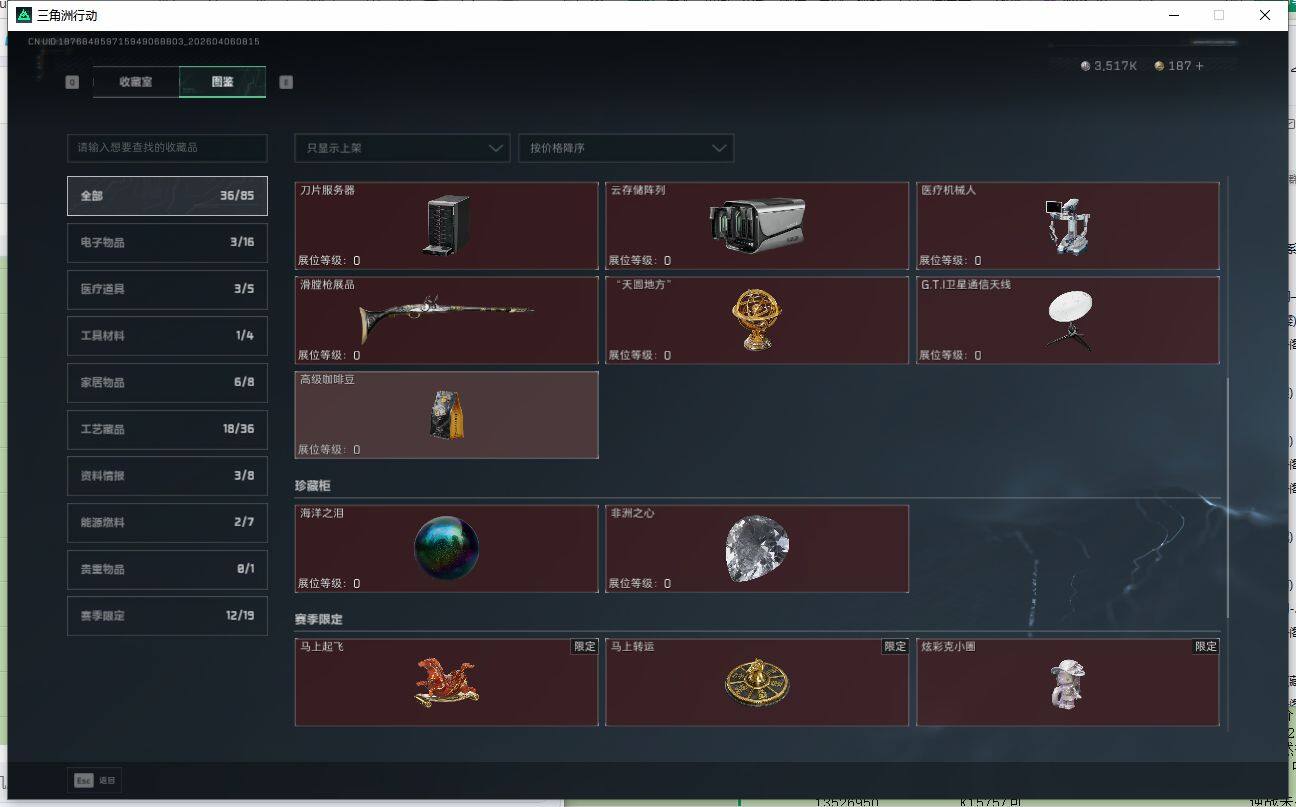Filter by 医疗道具 category
The height and width of the screenshot is (807, 1296).
(167, 289)
